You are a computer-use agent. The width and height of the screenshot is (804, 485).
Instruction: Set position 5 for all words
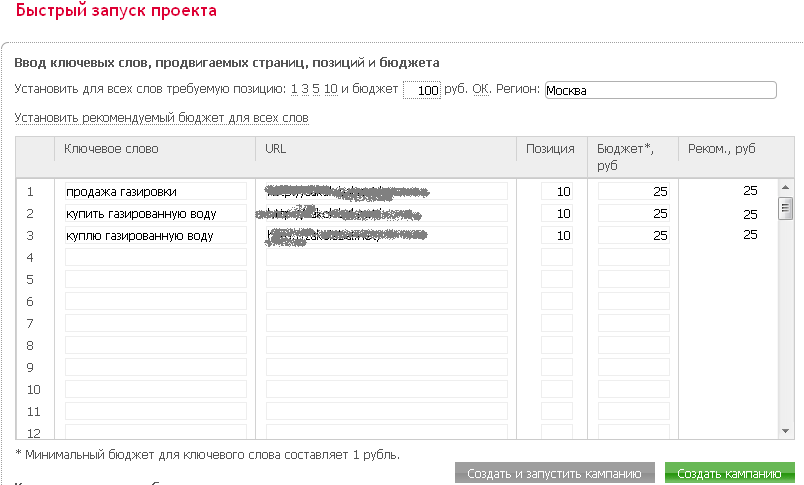(x=316, y=90)
